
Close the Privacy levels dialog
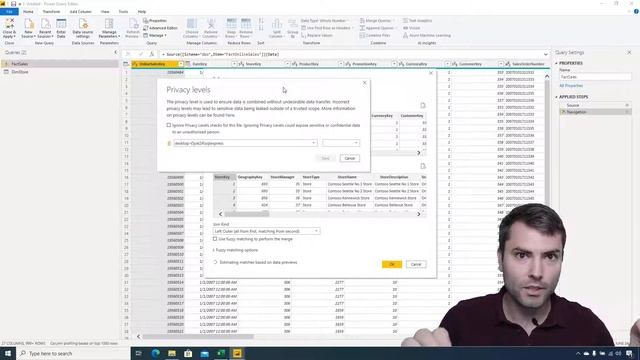(x=364, y=83)
